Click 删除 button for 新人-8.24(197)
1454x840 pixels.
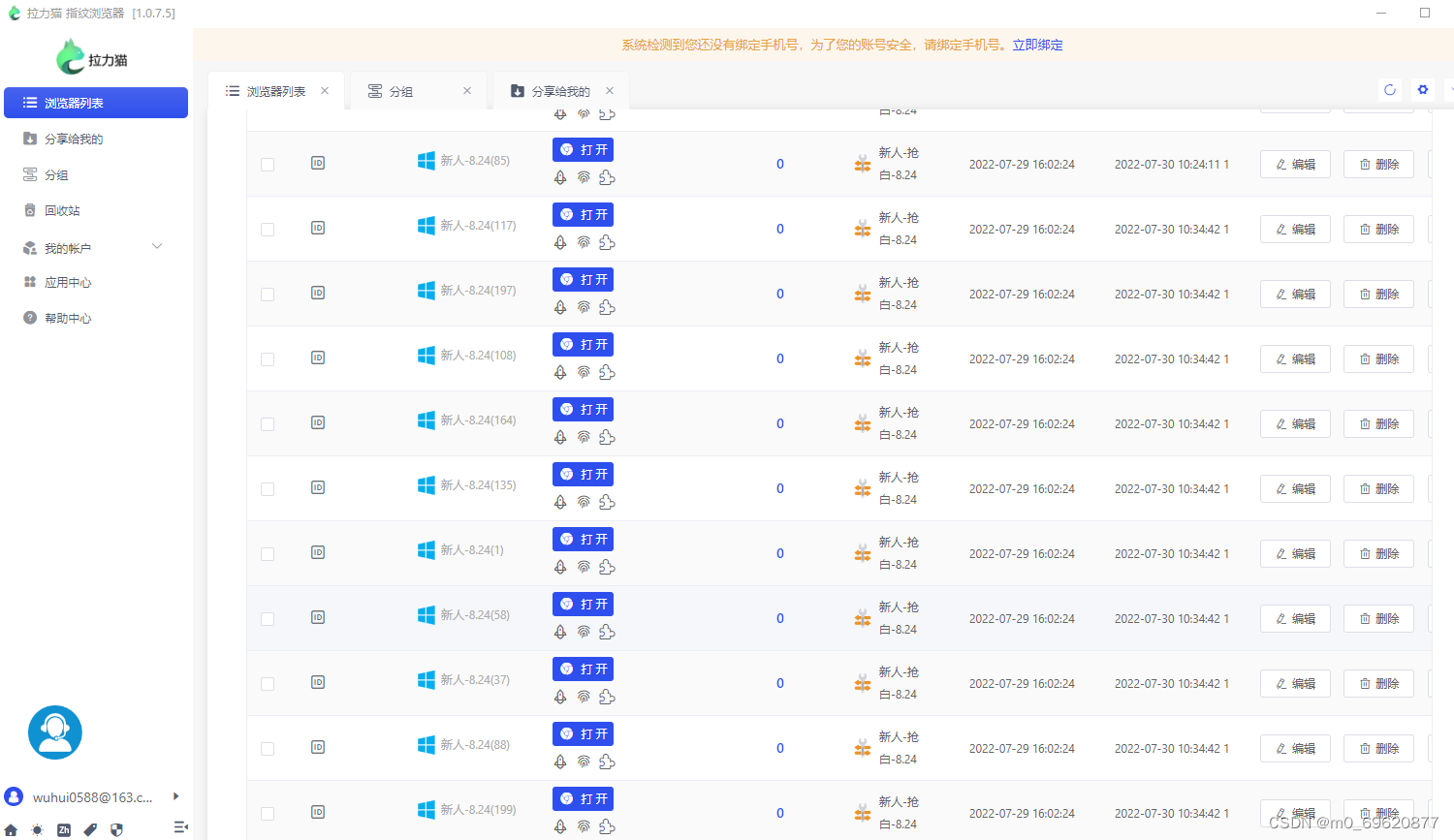[x=1378, y=295]
